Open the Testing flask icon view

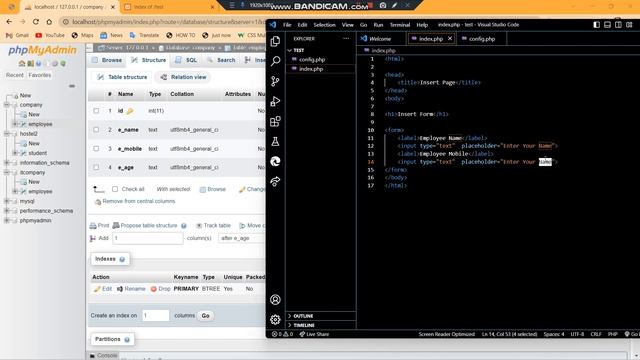(276, 141)
